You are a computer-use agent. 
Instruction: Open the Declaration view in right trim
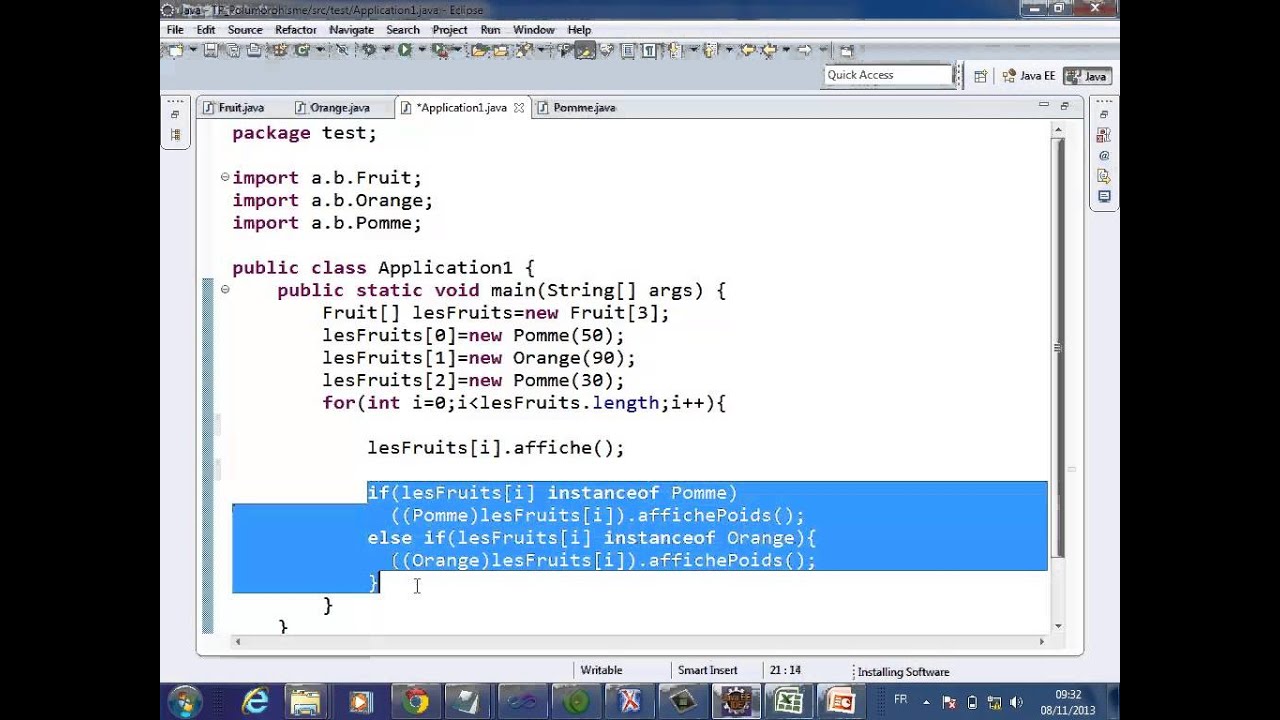click(1104, 176)
